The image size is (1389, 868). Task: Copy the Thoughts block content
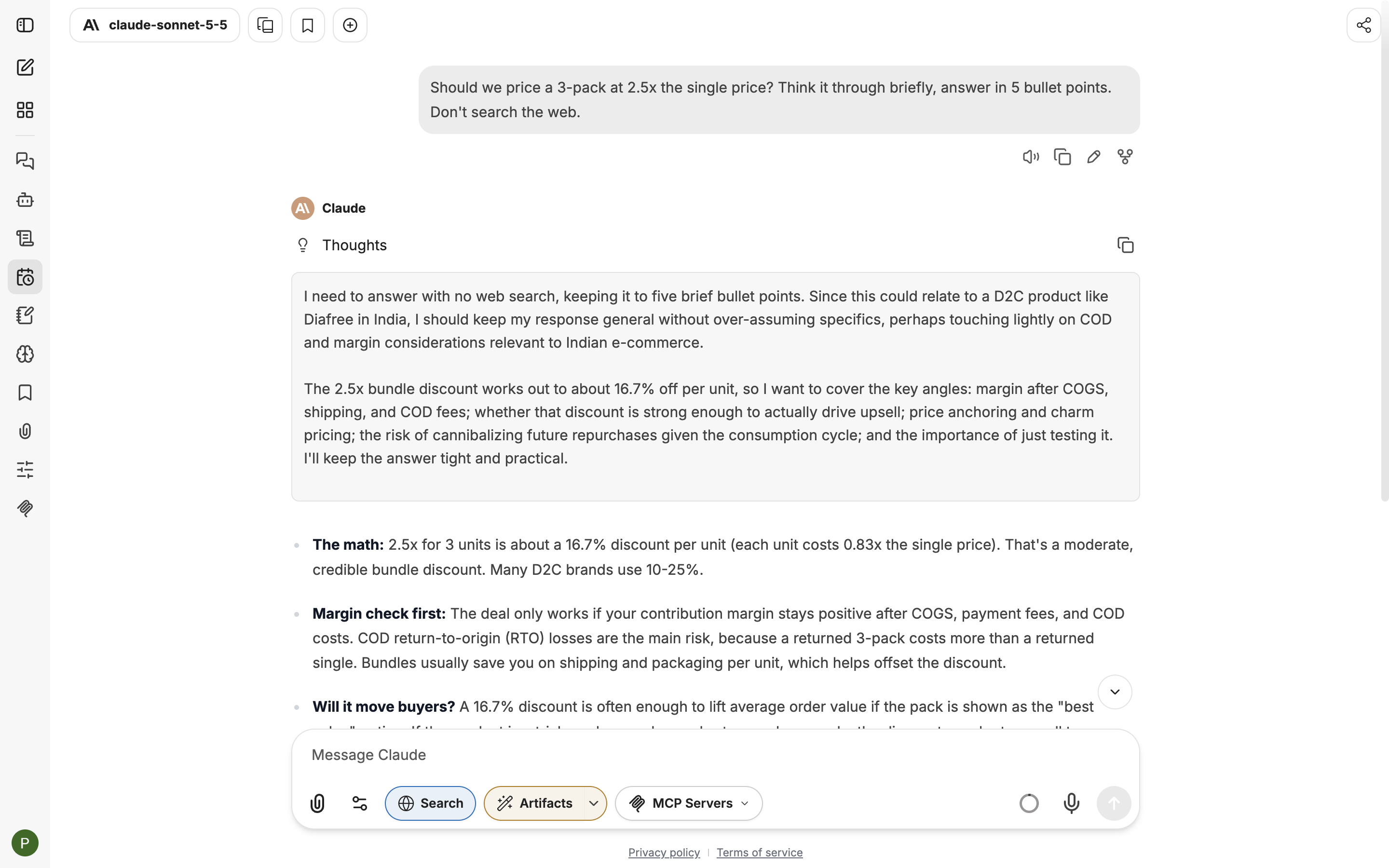tap(1125, 245)
